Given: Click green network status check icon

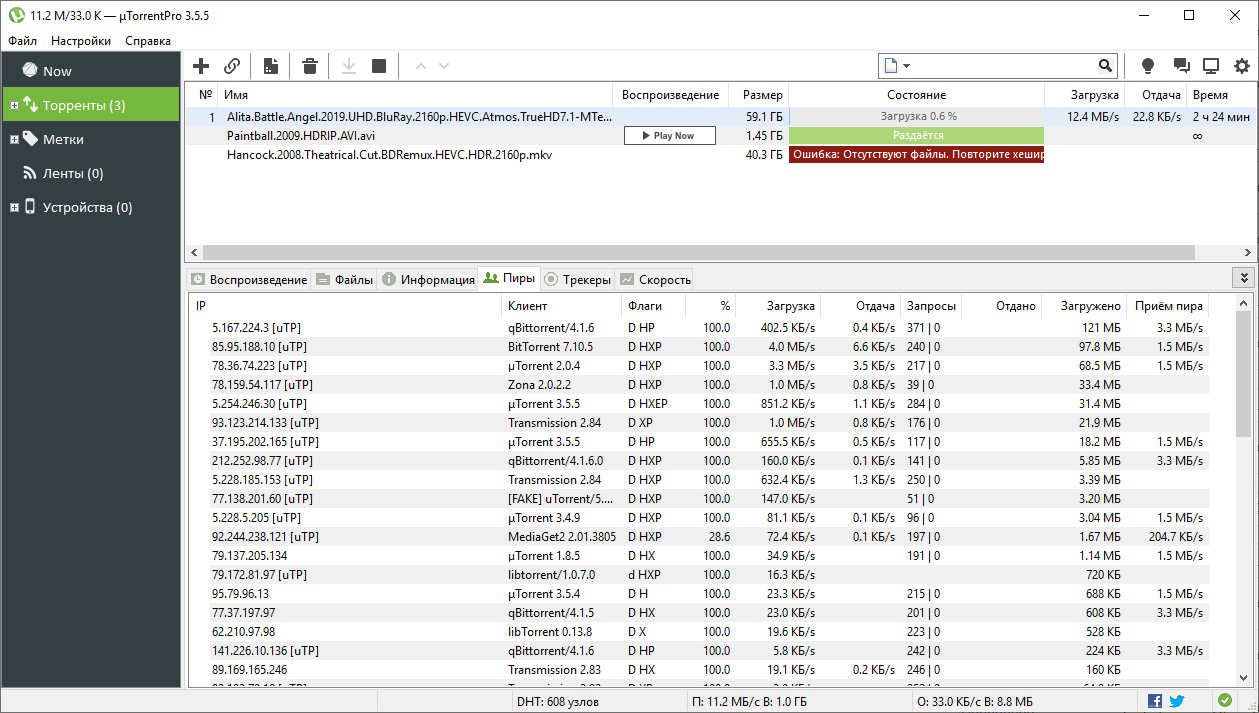Looking at the screenshot, I should click(1225, 700).
